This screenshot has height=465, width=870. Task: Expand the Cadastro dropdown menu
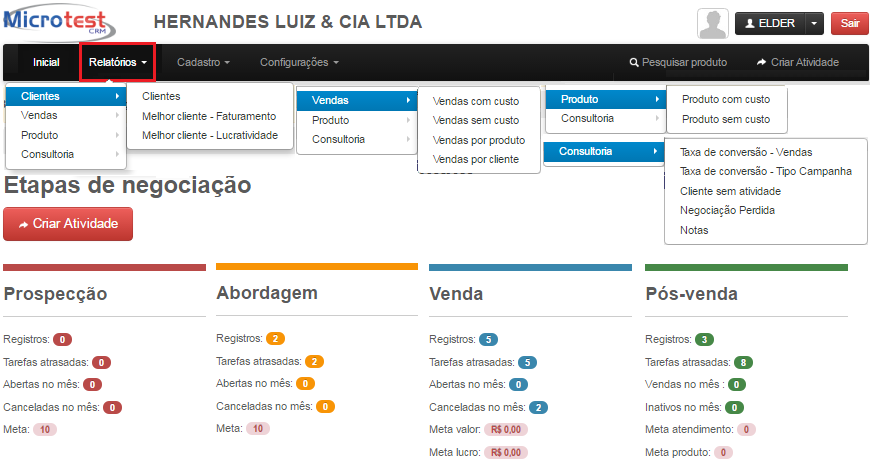pyautogui.click(x=203, y=62)
